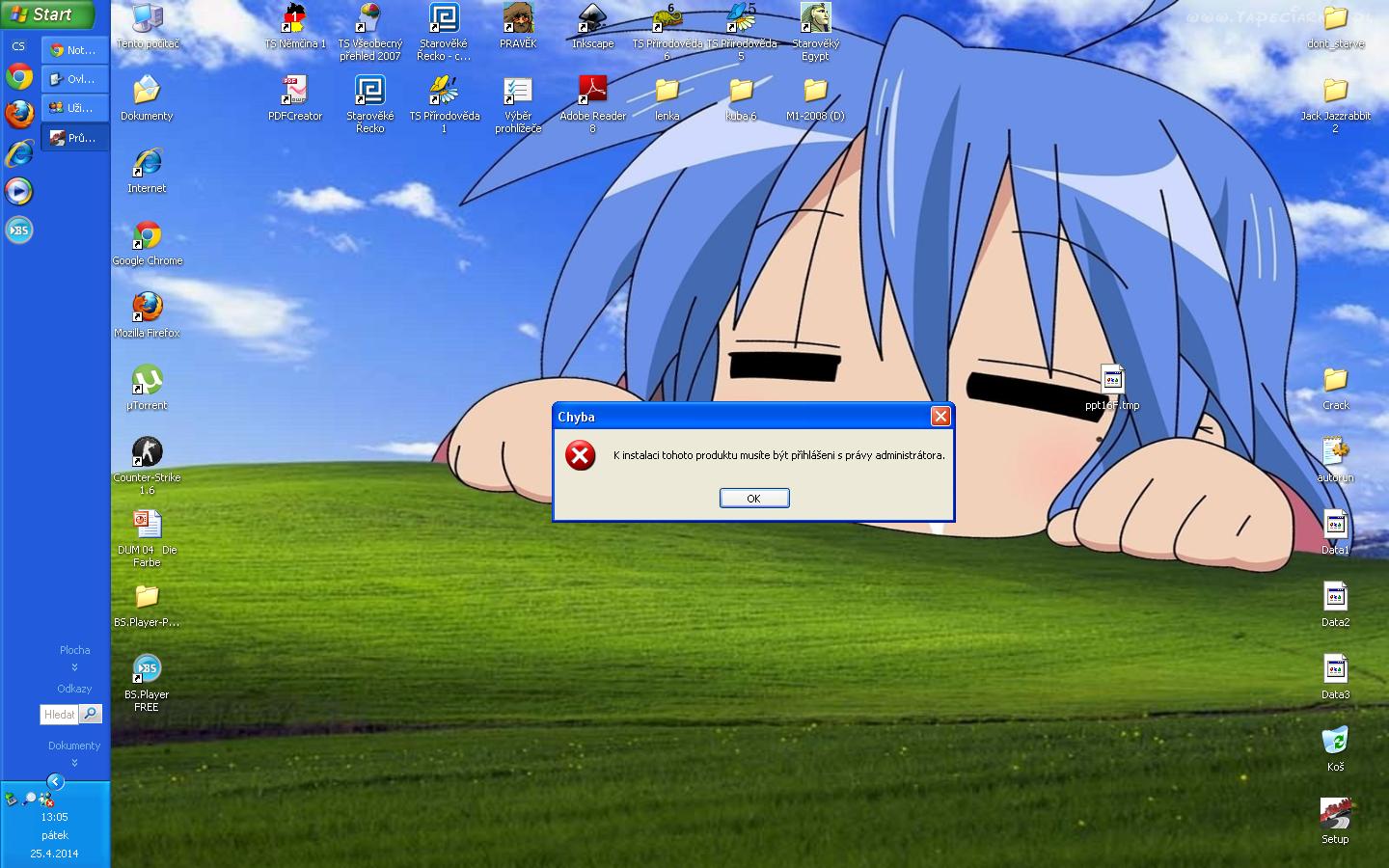
Task: Select the TS Přírodověda 5 shortcut
Action: [x=741, y=32]
